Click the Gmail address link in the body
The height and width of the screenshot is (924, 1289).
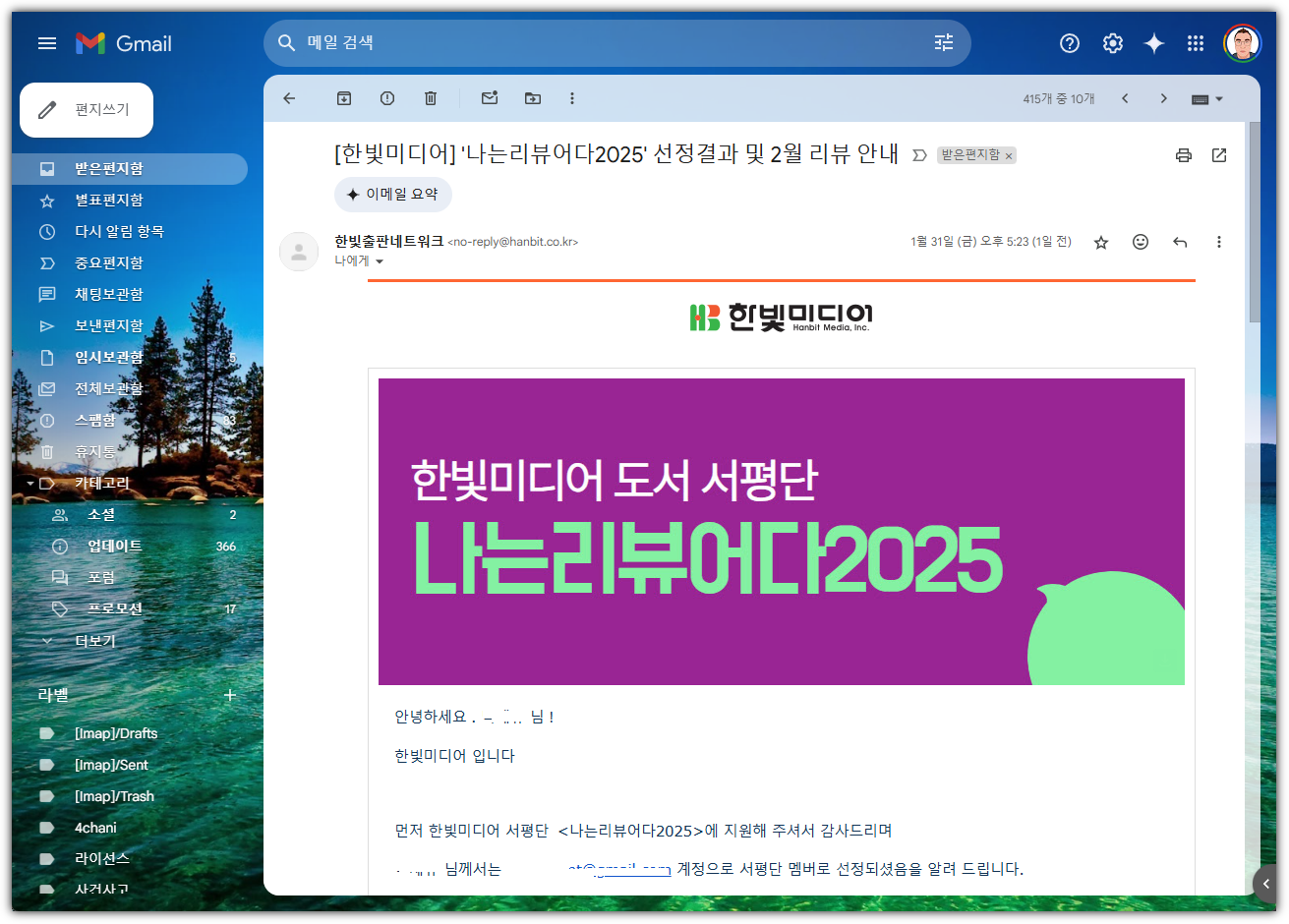(619, 869)
